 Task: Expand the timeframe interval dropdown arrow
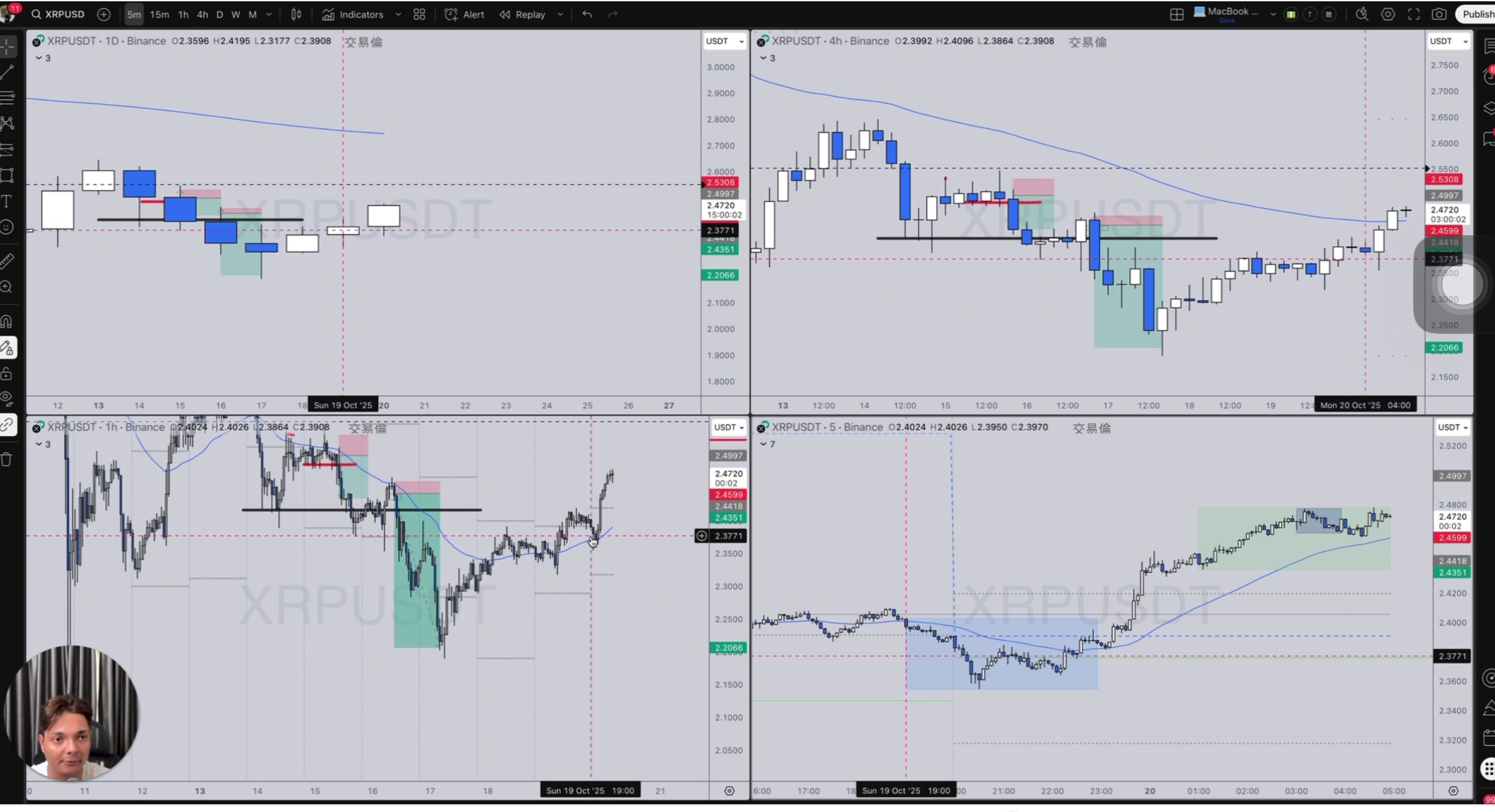(x=269, y=14)
